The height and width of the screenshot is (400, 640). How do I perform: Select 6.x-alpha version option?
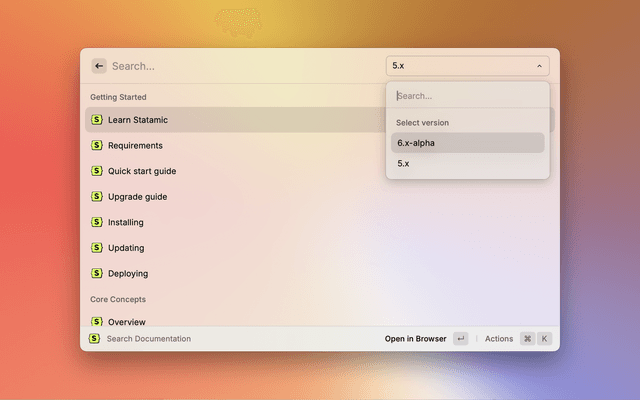point(467,143)
